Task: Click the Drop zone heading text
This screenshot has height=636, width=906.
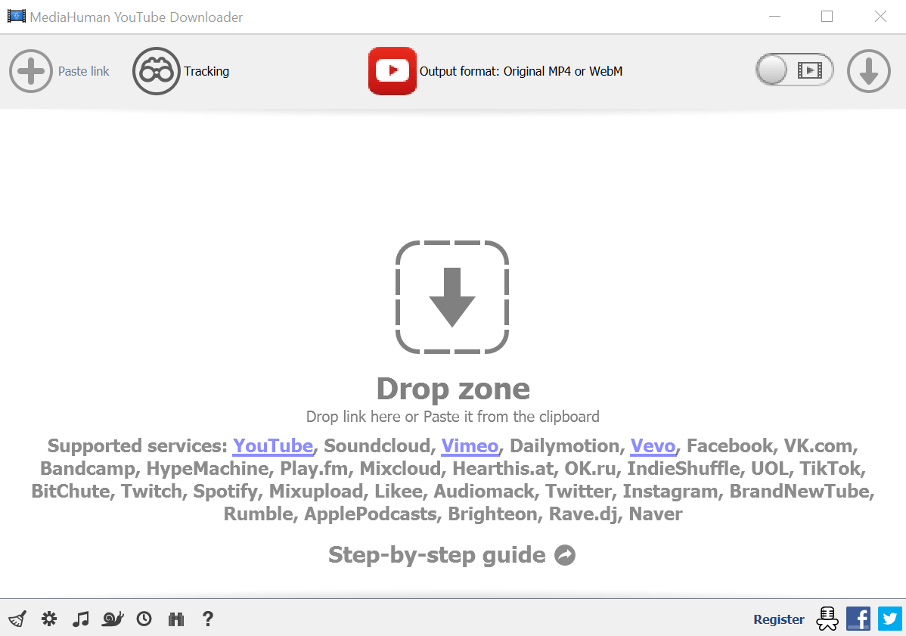Action: 453,389
